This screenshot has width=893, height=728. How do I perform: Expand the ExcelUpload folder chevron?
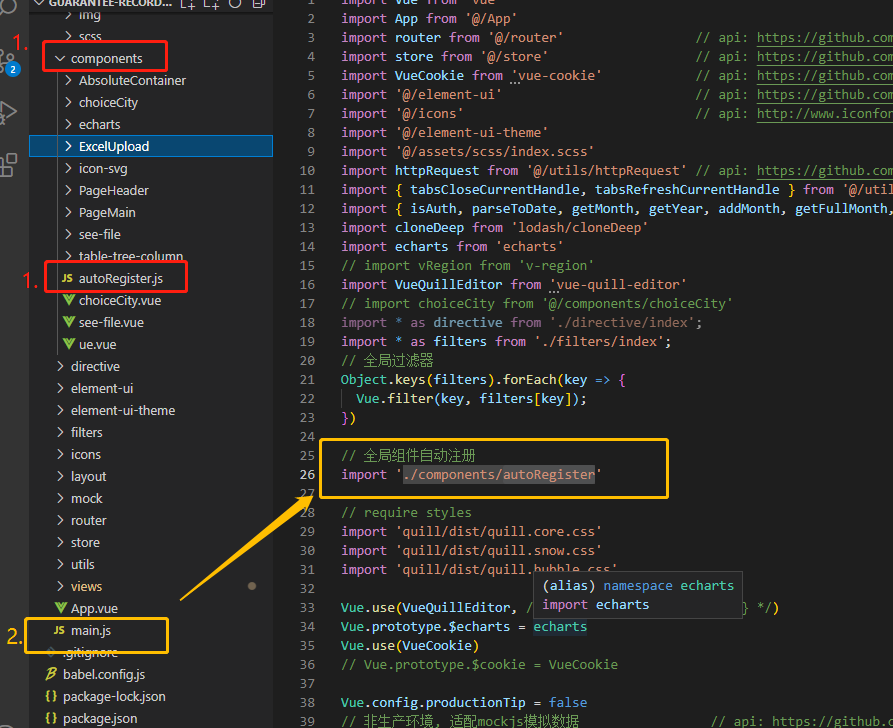[68, 146]
